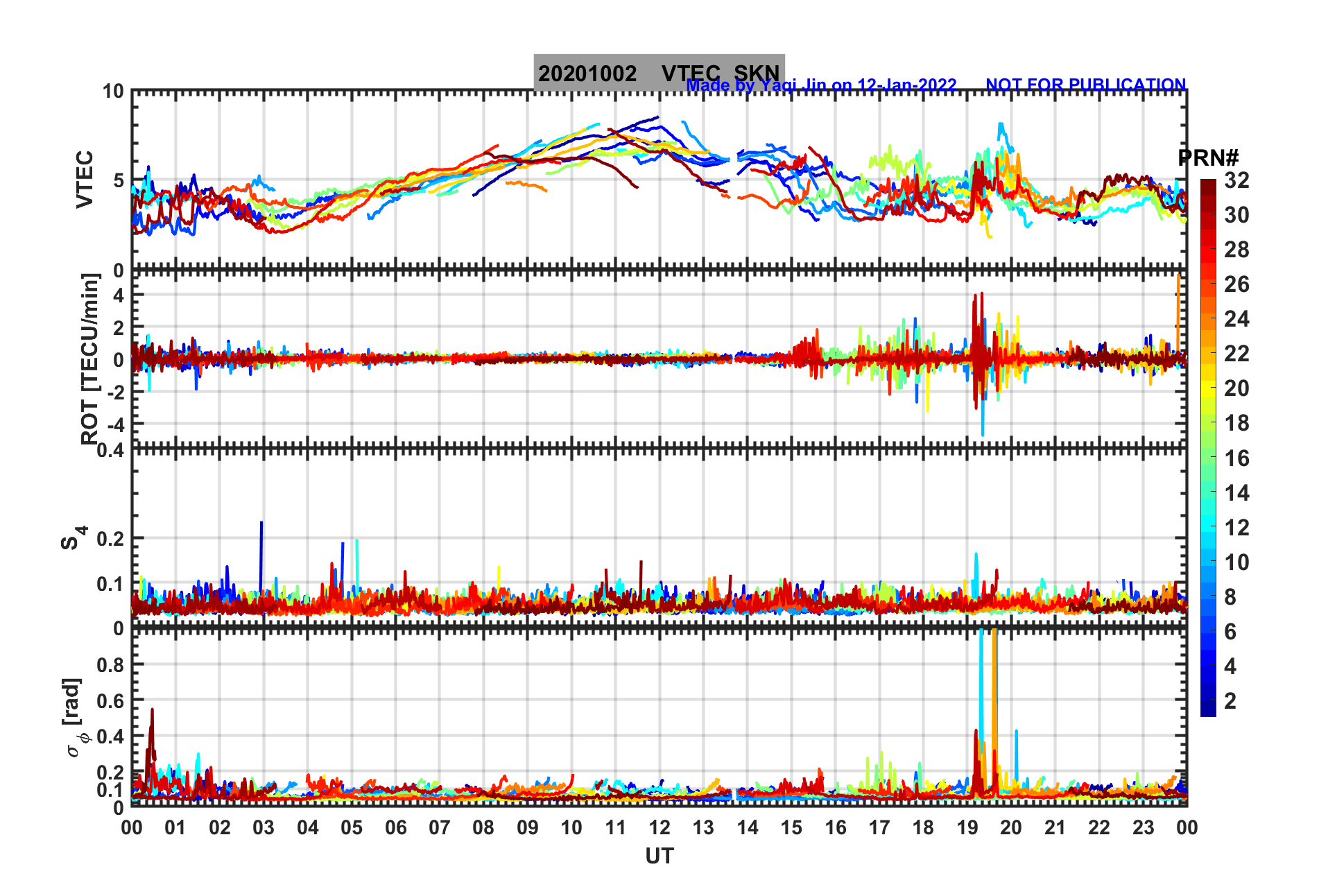This screenshot has width=1319, height=896.
Task: Click hour tick label 21 on UT axis
Action: click(x=1055, y=827)
